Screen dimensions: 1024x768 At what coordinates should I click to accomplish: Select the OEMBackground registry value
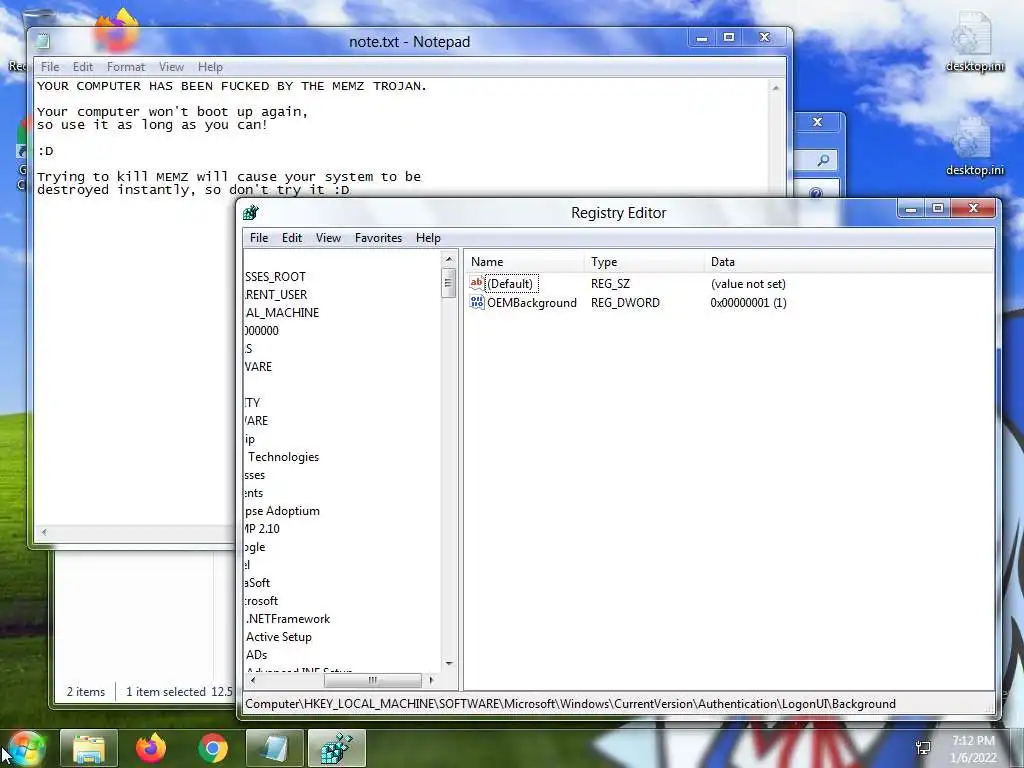[x=532, y=302]
